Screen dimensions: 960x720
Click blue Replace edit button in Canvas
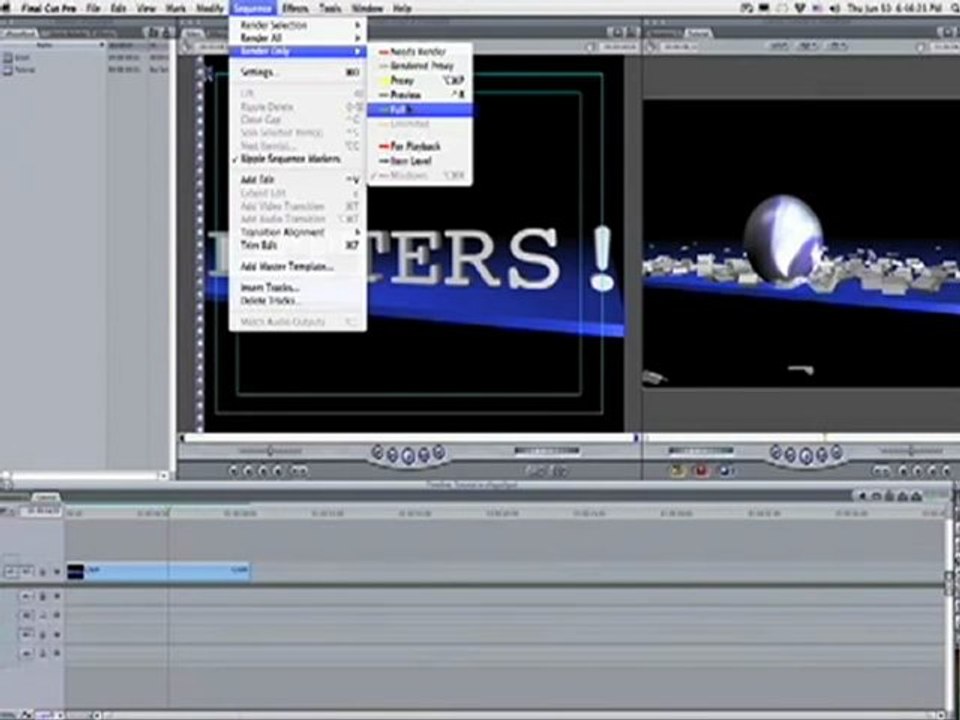[724, 470]
